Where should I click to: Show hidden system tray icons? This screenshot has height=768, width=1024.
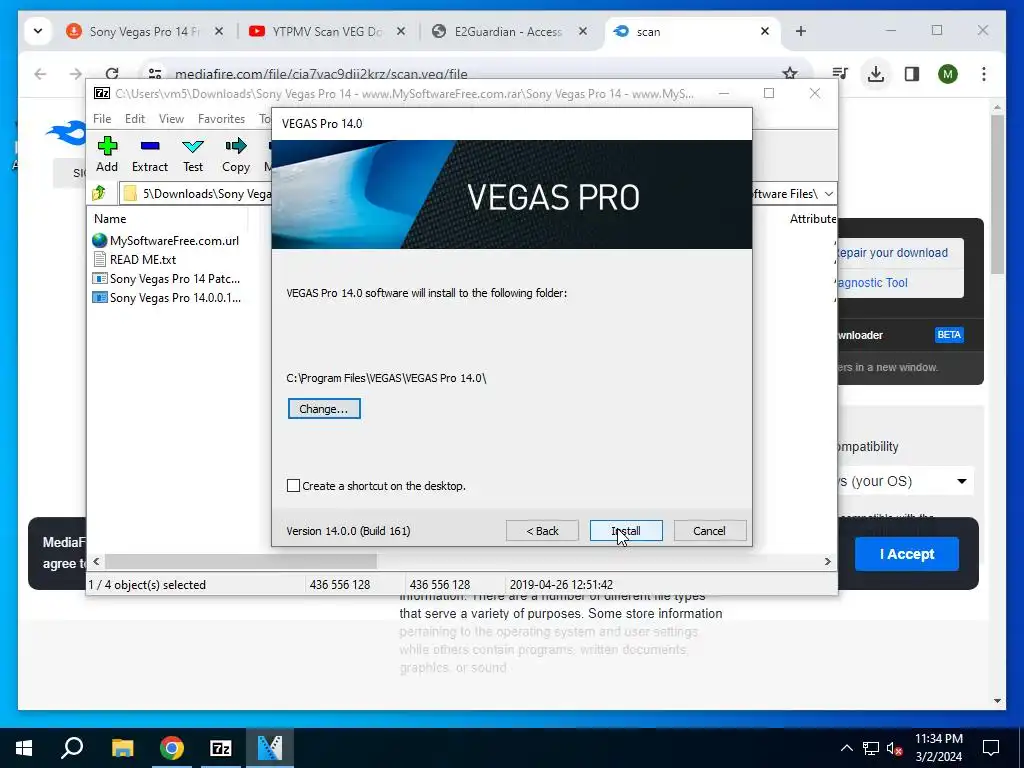pyautogui.click(x=846, y=748)
